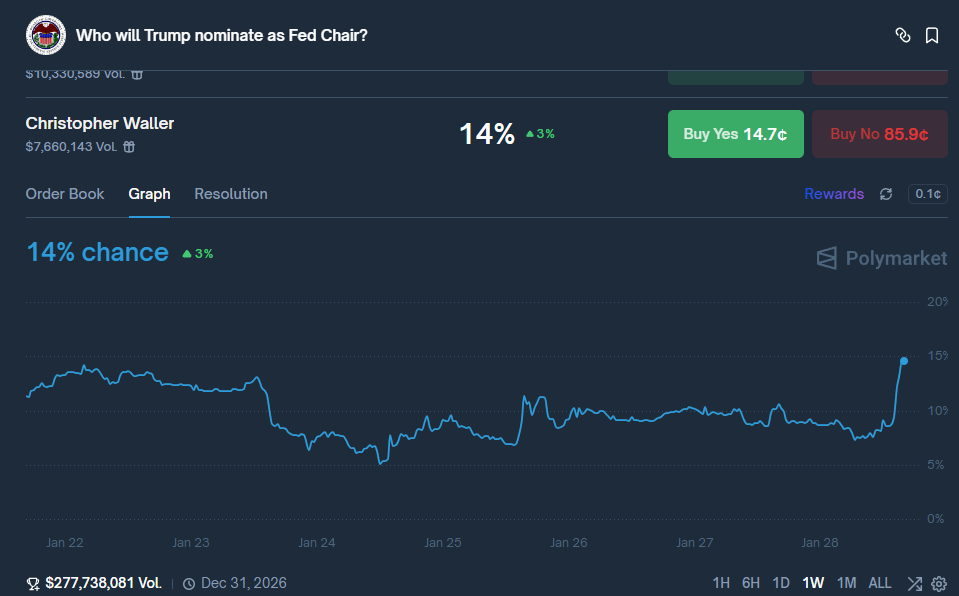Click the Federal Reserve seal logo
Image resolution: width=959 pixels, height=596 pixels.
45,36
